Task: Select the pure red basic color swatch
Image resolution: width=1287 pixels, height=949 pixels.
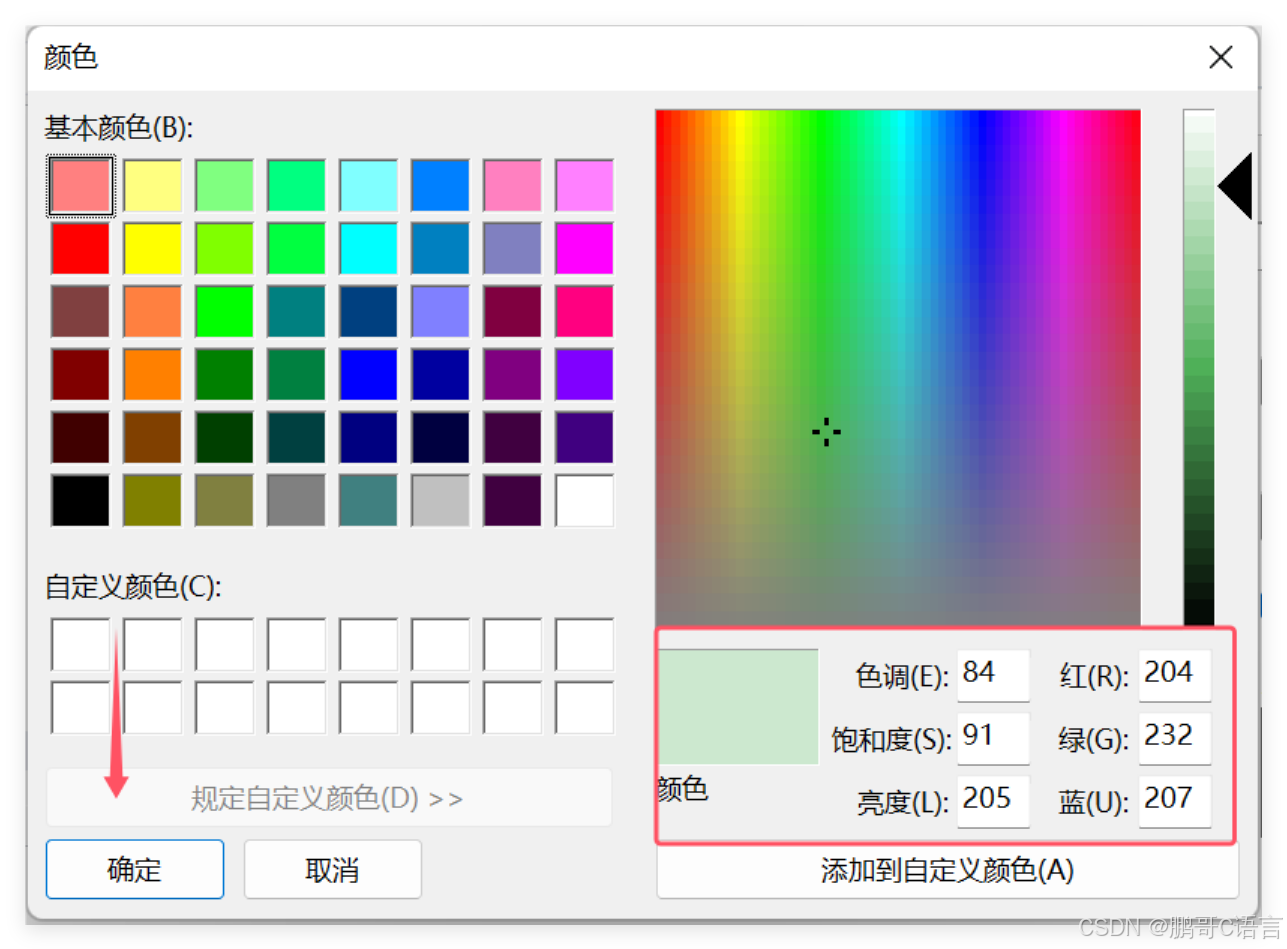Action: (80, 248)
